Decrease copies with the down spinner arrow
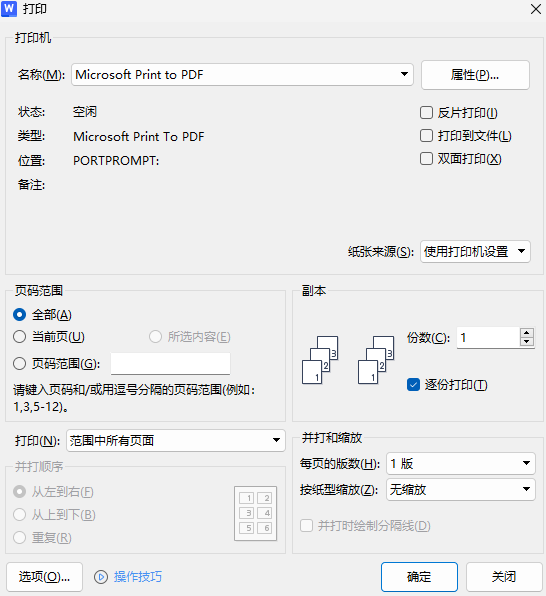 (527, 342)
